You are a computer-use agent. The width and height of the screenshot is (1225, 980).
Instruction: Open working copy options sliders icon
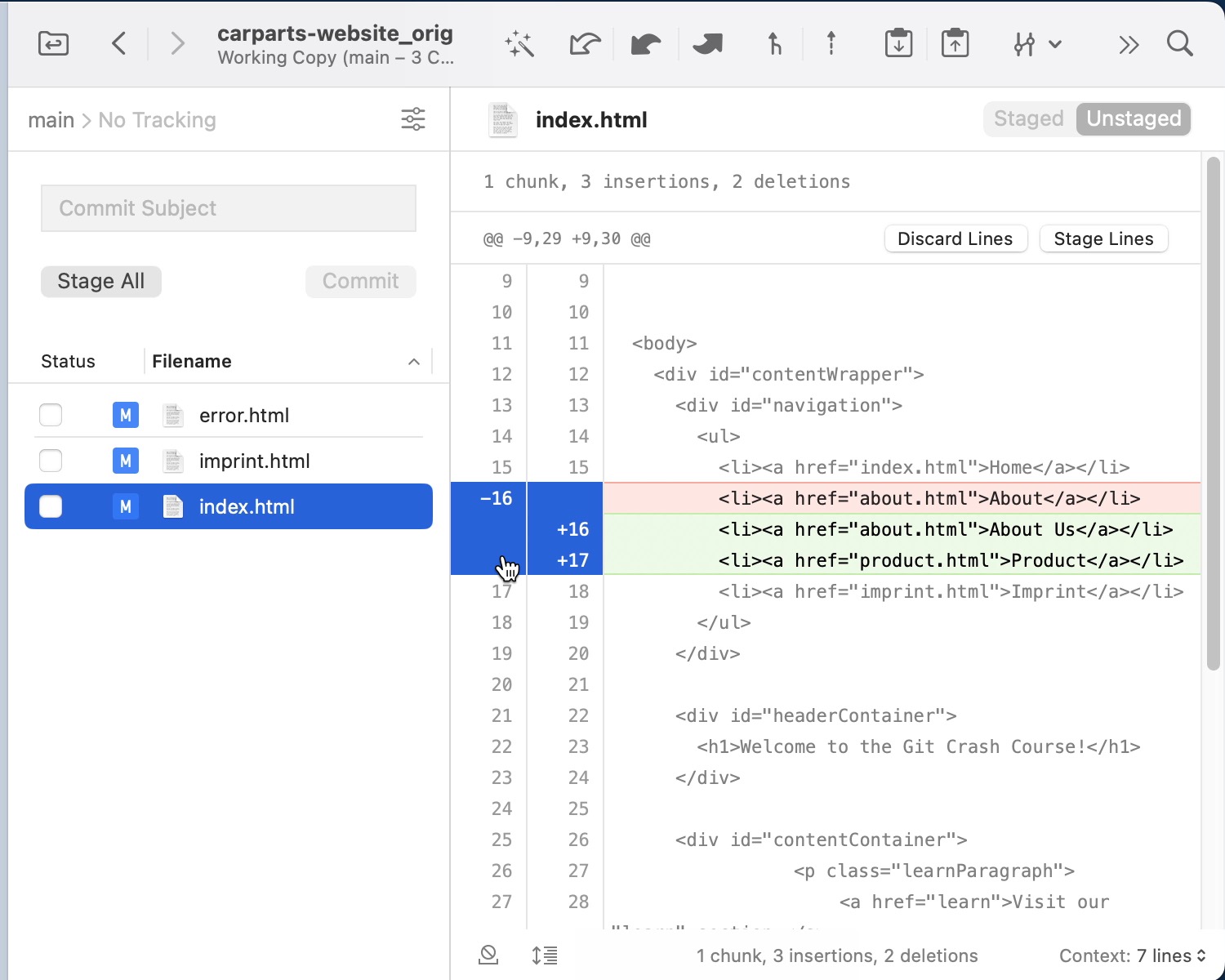pyautogui.click(x=413, y=119)
